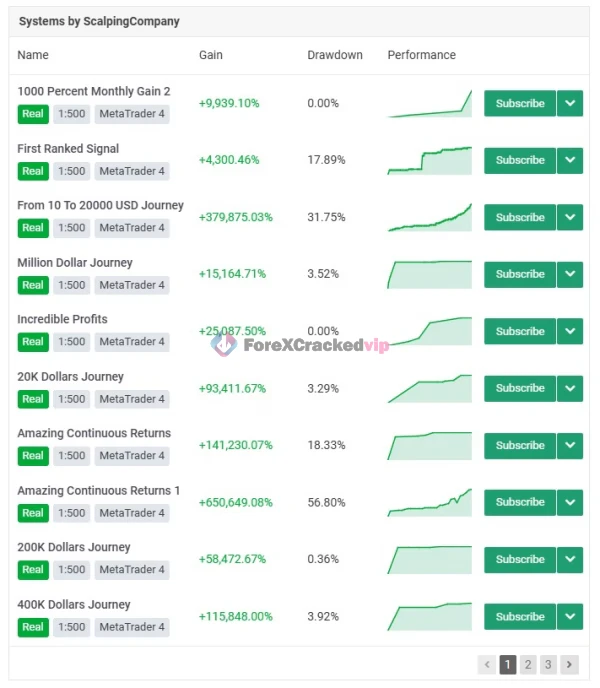Subscribe to 200K Dollars Journey system
The image size is (600, 688).
(520, 559)
